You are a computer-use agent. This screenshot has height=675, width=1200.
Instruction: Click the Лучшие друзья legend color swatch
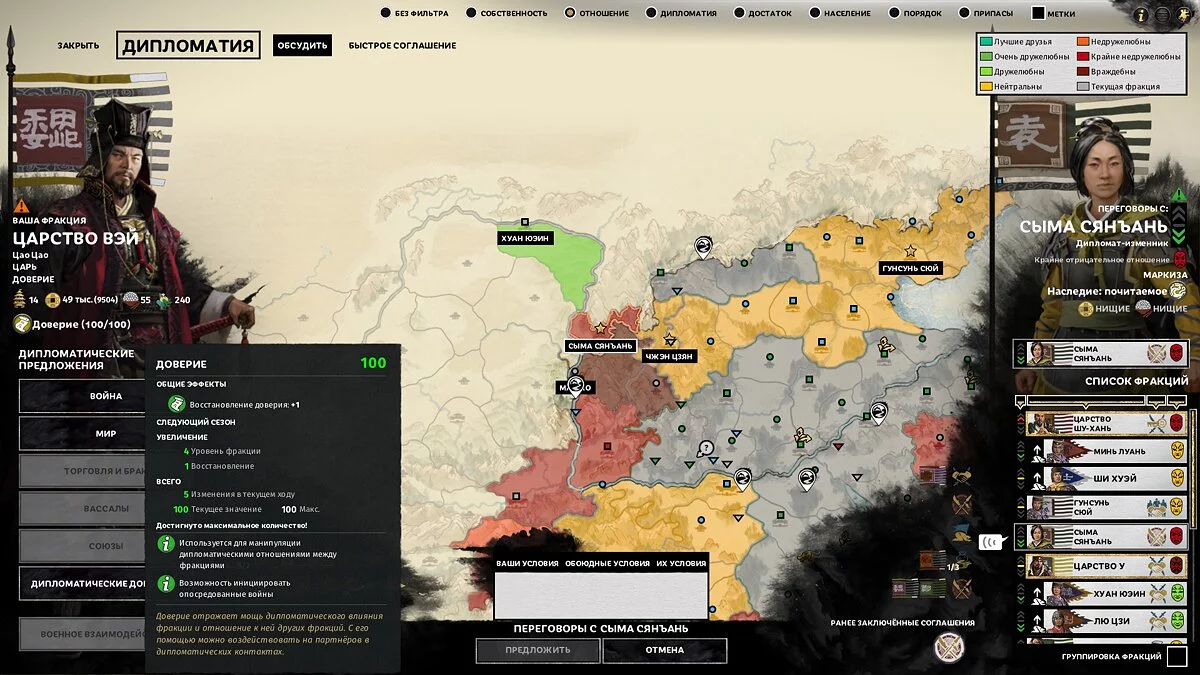pyautogui.click(x=987, y=42)
